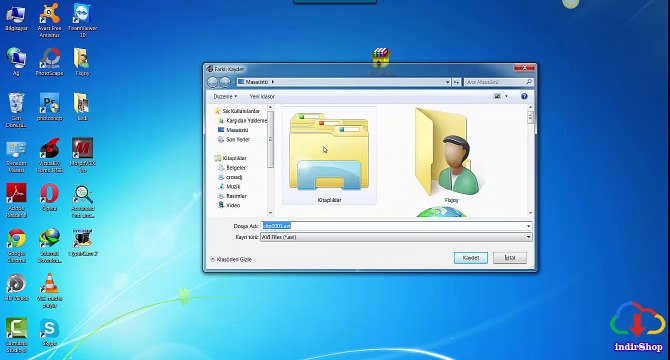Select Müzik in the navigation tree
670x360 pixels.
[x=229, y=187]
